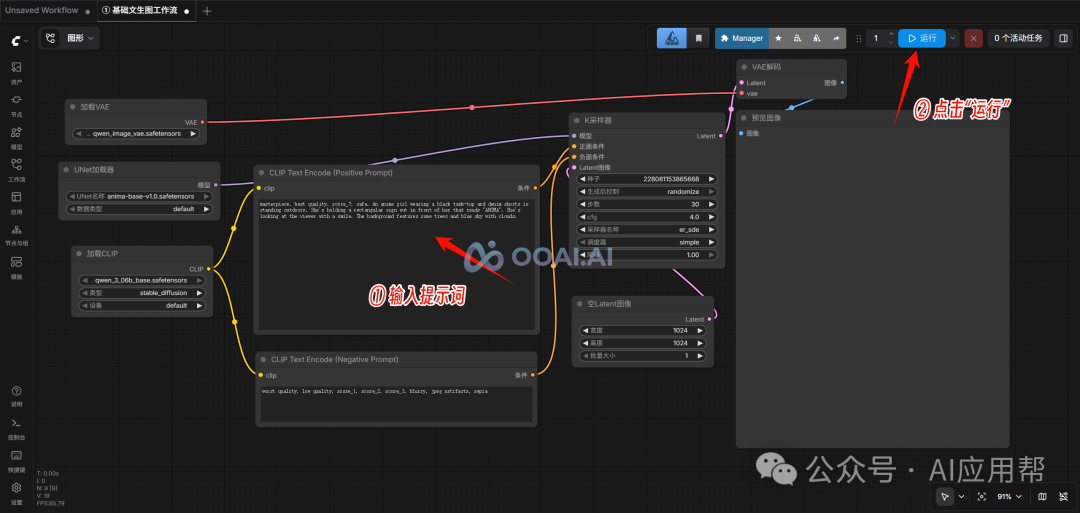Open the 模板 (templates) sidebar panel
Viewport: 1080px width, 513px height.
pyautogui.click(x=16, y=266)
